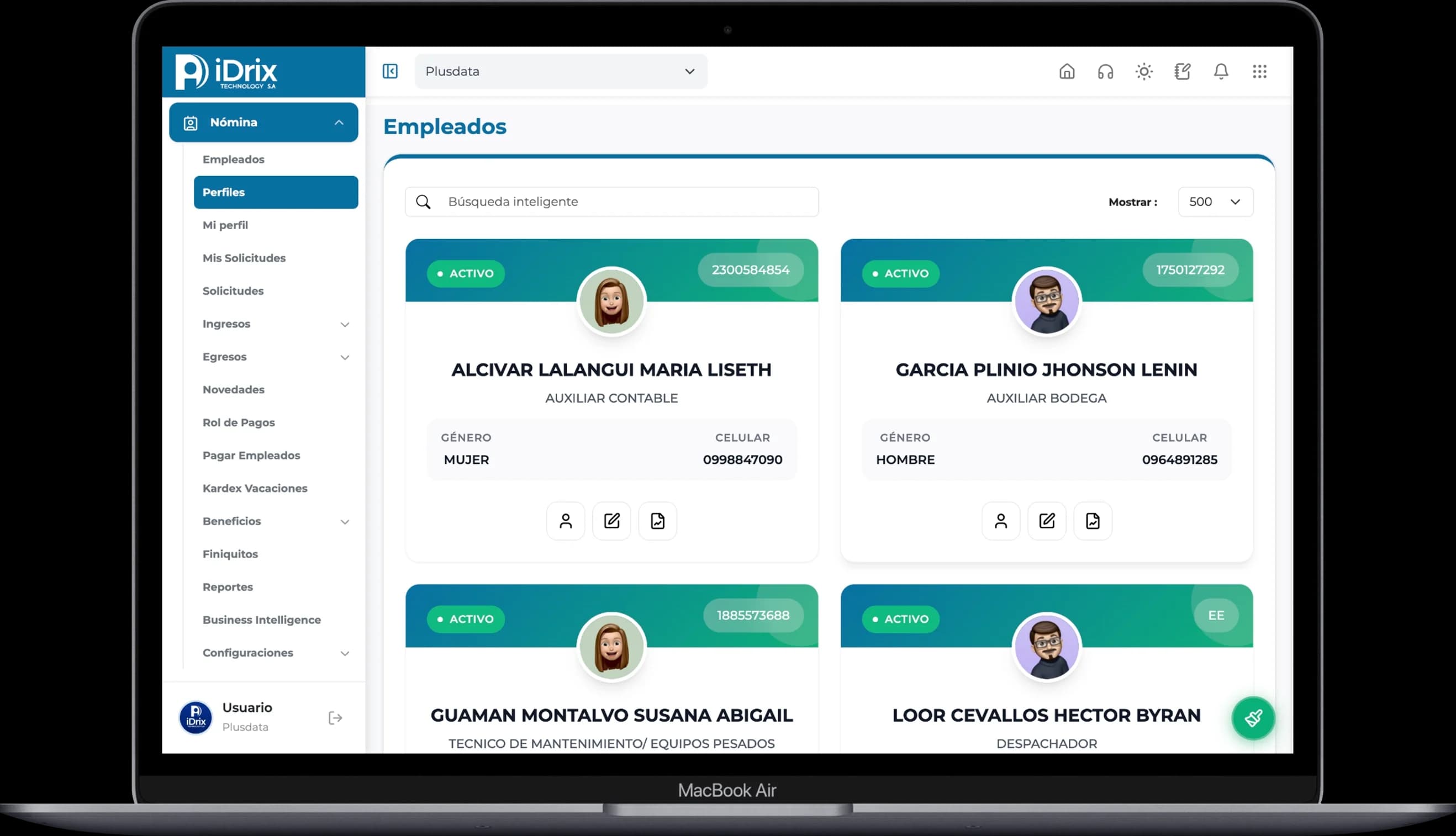This screenshot has width=1456, height=836.
Task: Click phone number 0964891285
Action: (x=1179, y=460)
